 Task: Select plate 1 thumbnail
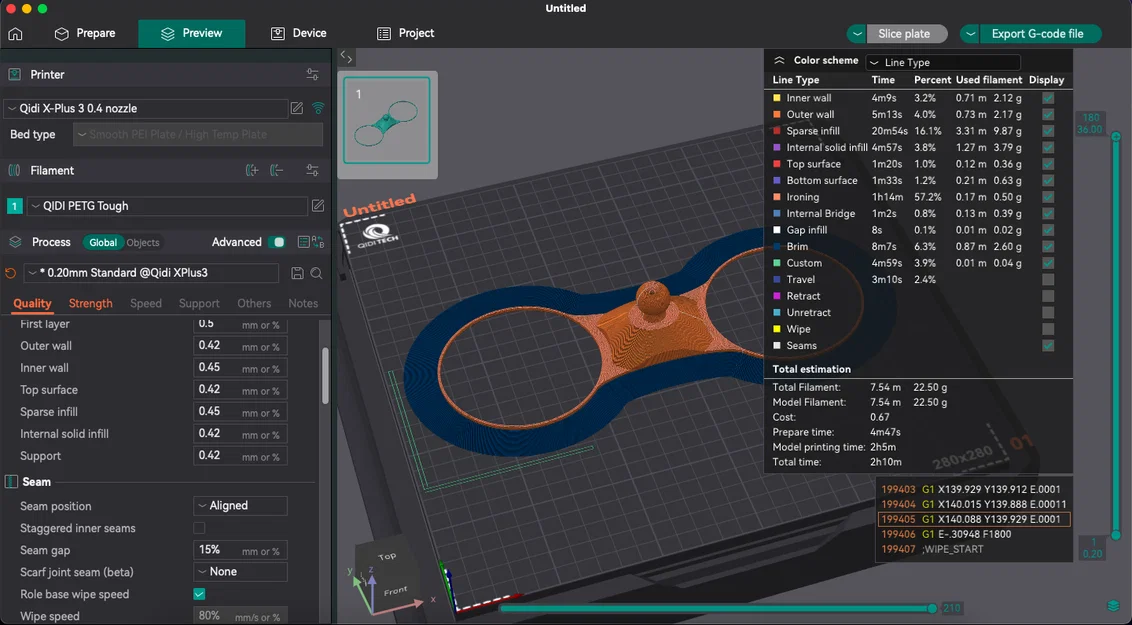tap(387, 121)
